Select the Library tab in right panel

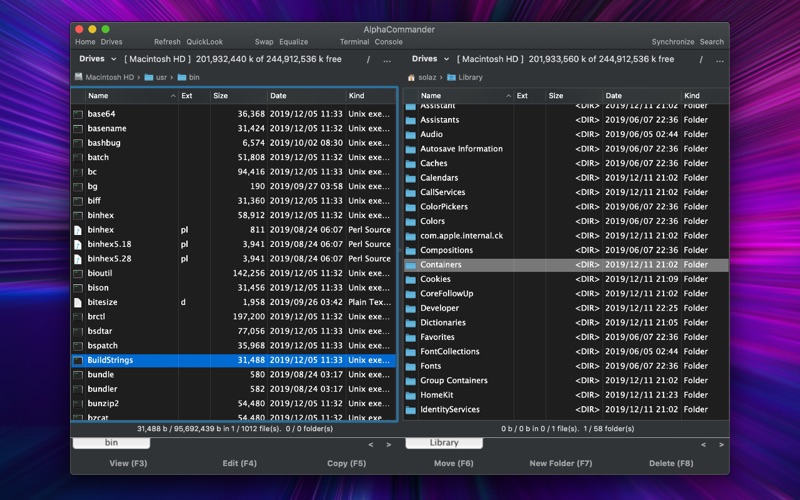pos(444,443)
